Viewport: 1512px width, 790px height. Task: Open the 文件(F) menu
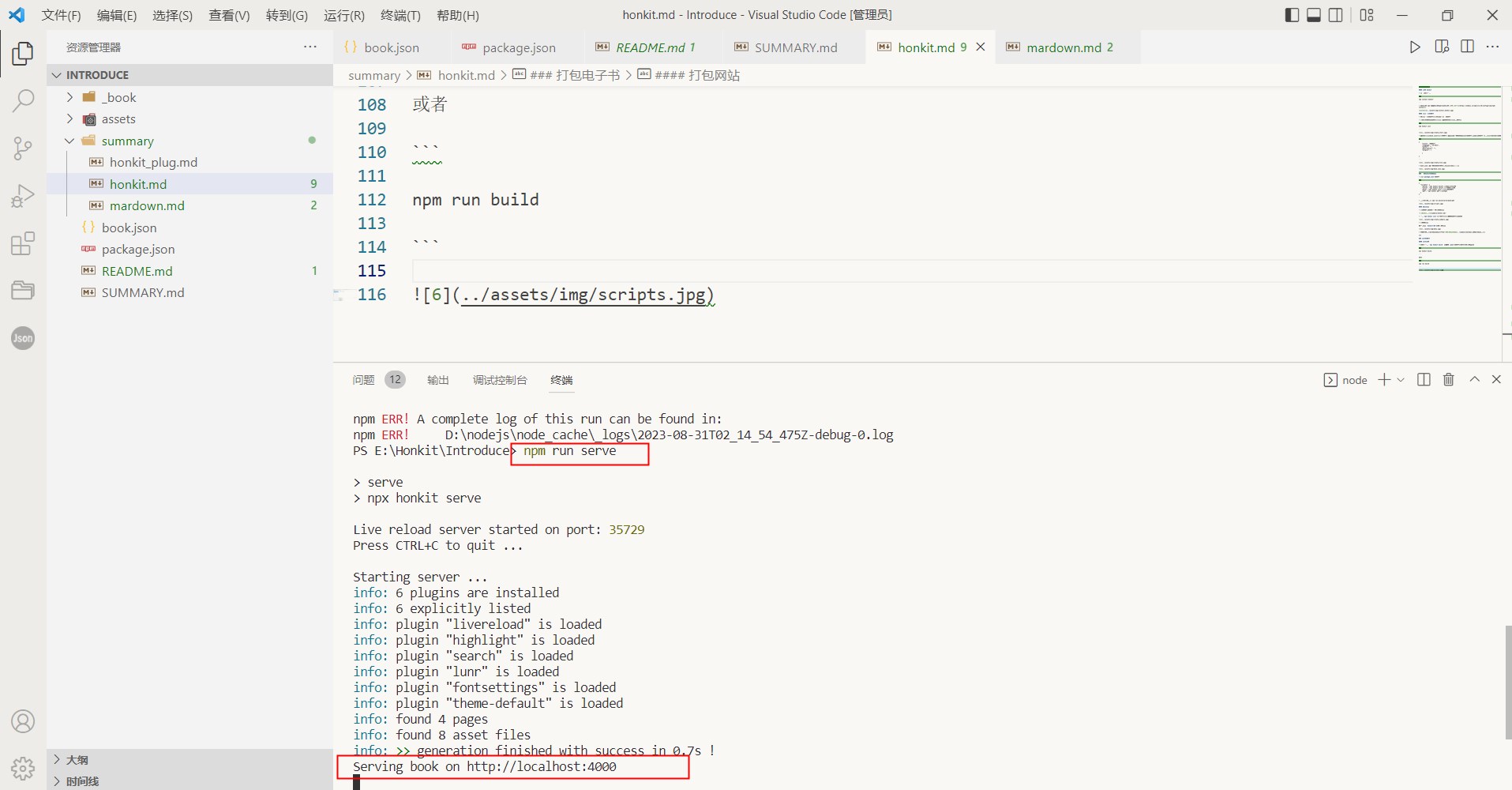(x=61, y=15)
